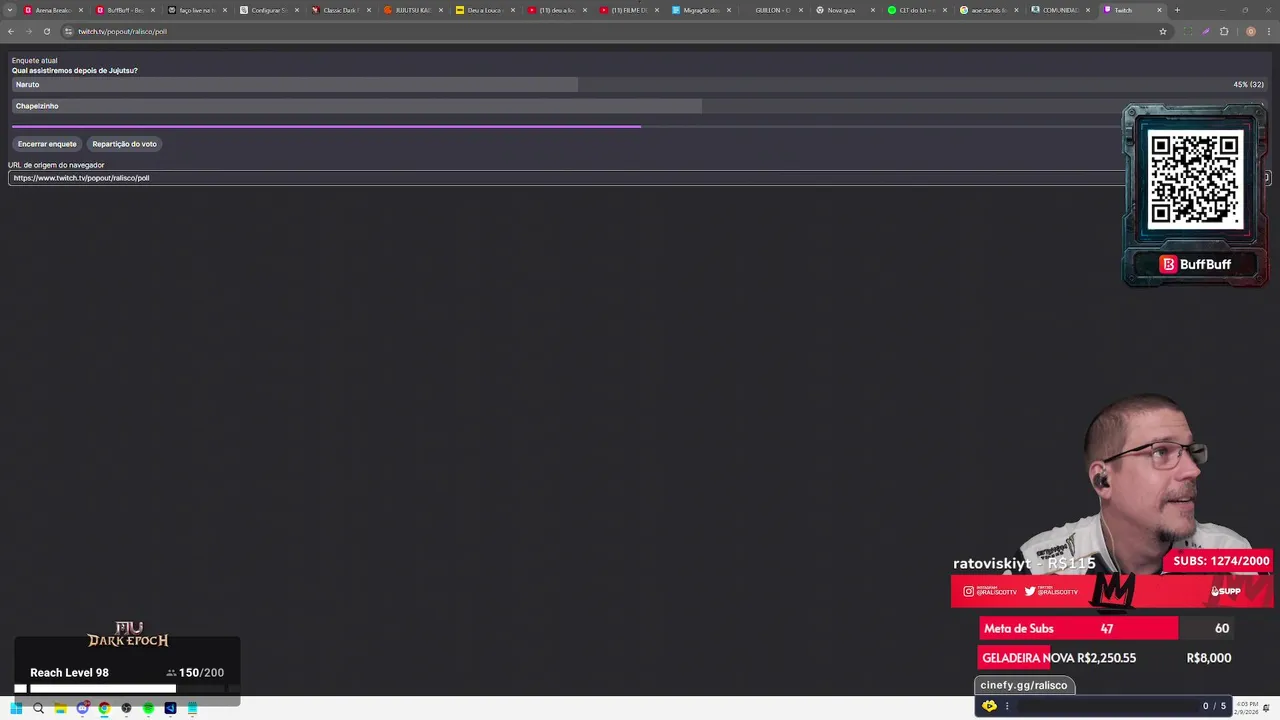Open the green Spotify taskbar icon
The width and height of the screenshot is (1280, 720).
148,708
